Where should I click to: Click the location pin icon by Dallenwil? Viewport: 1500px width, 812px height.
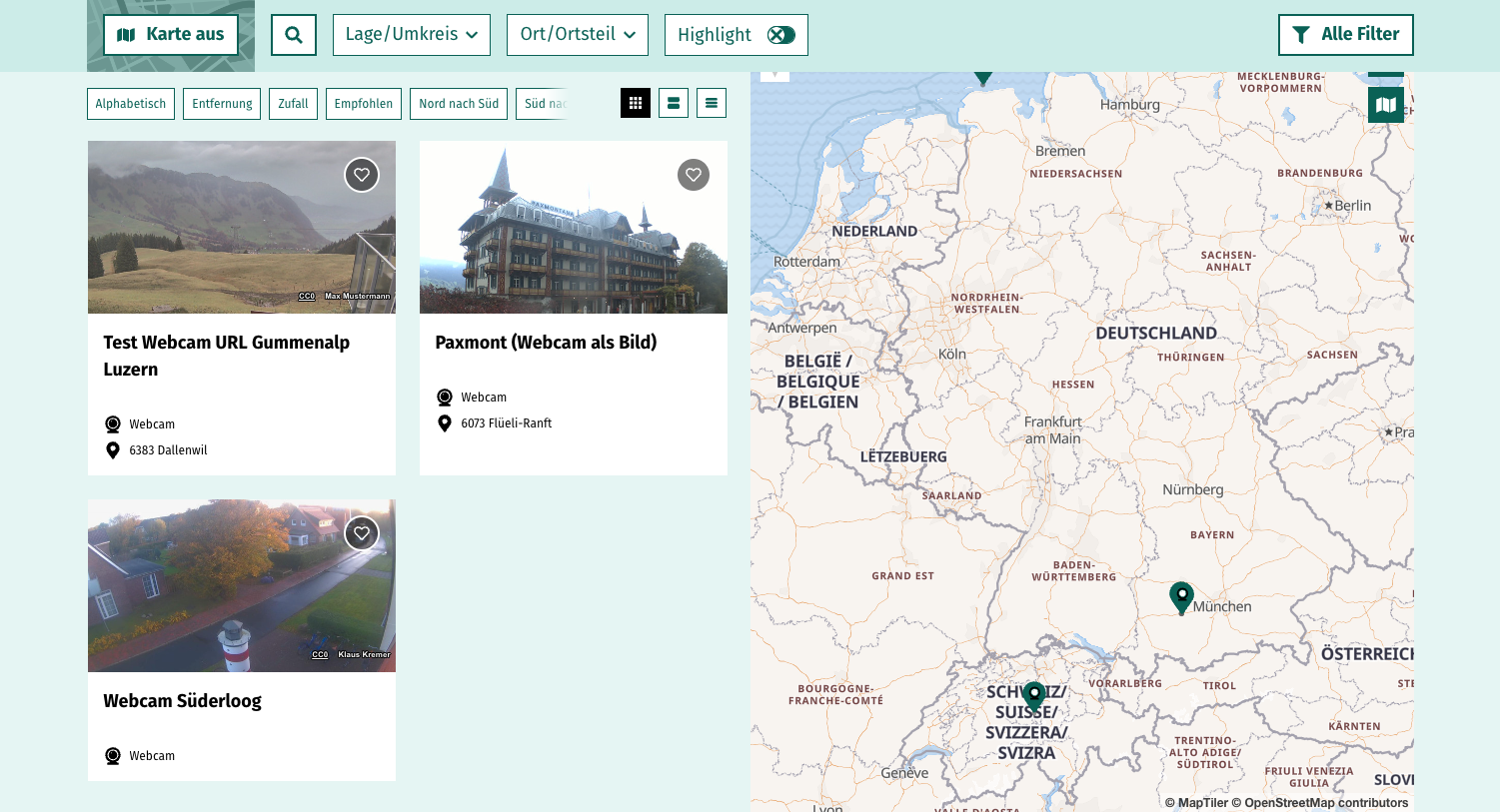click(113, 450)
